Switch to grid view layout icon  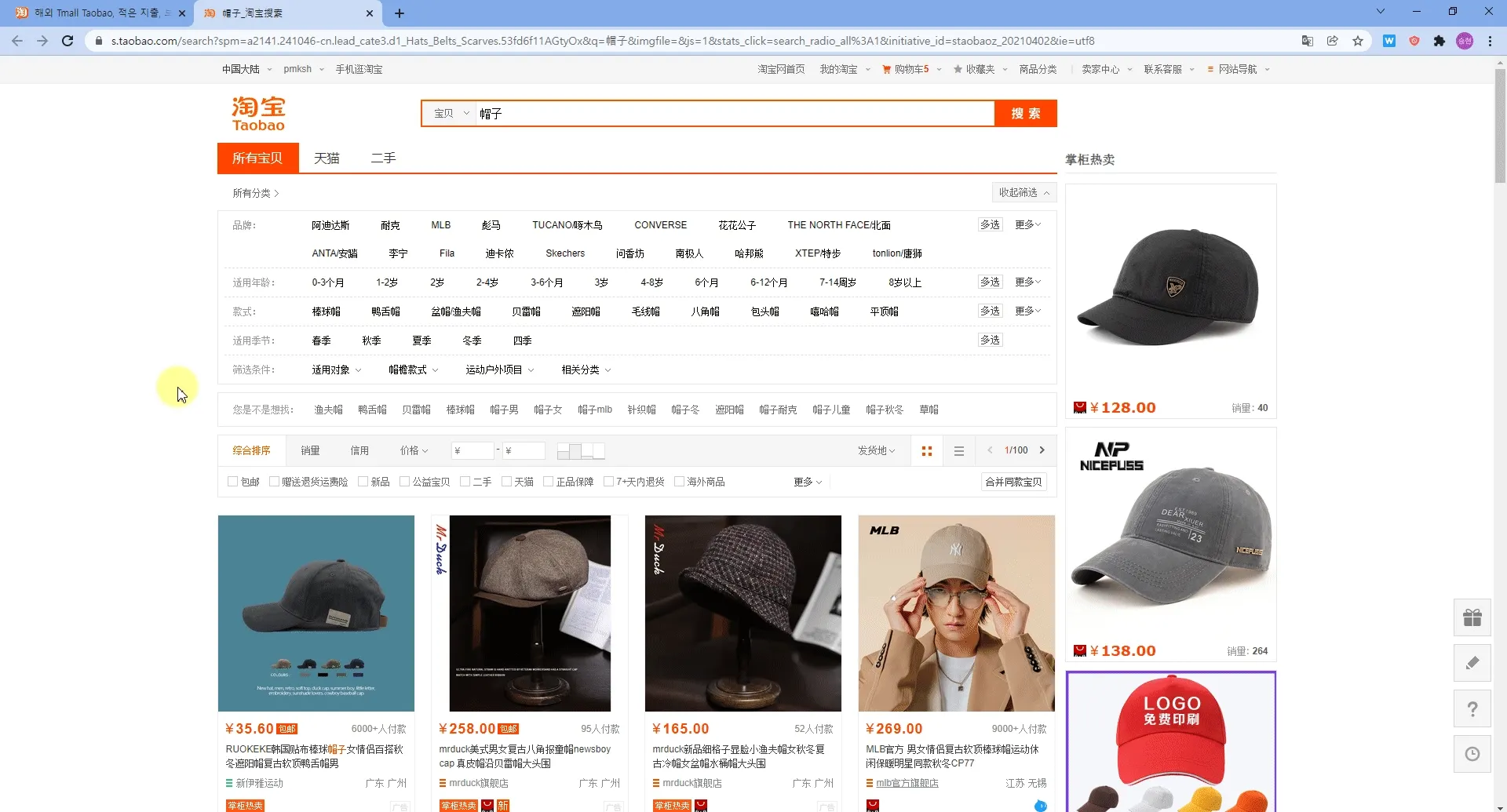point(927,451)
